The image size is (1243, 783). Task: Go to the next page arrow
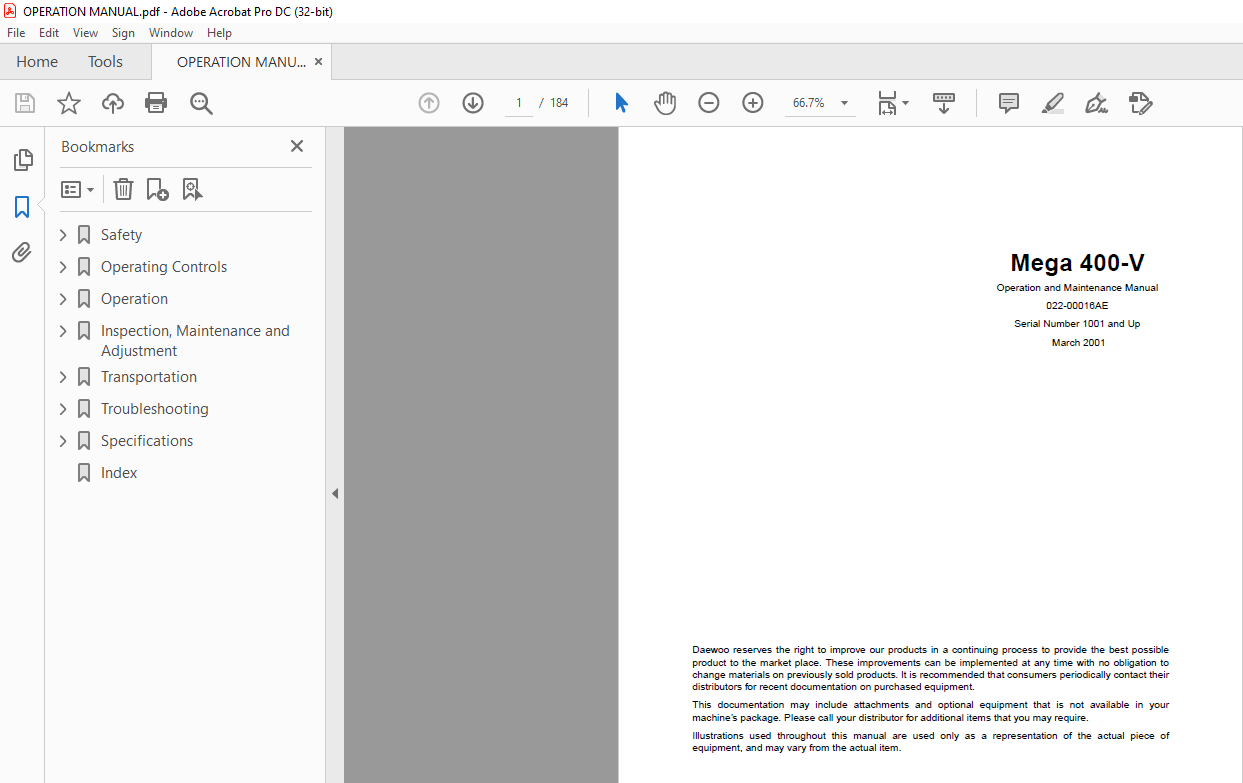click(473, 103)
